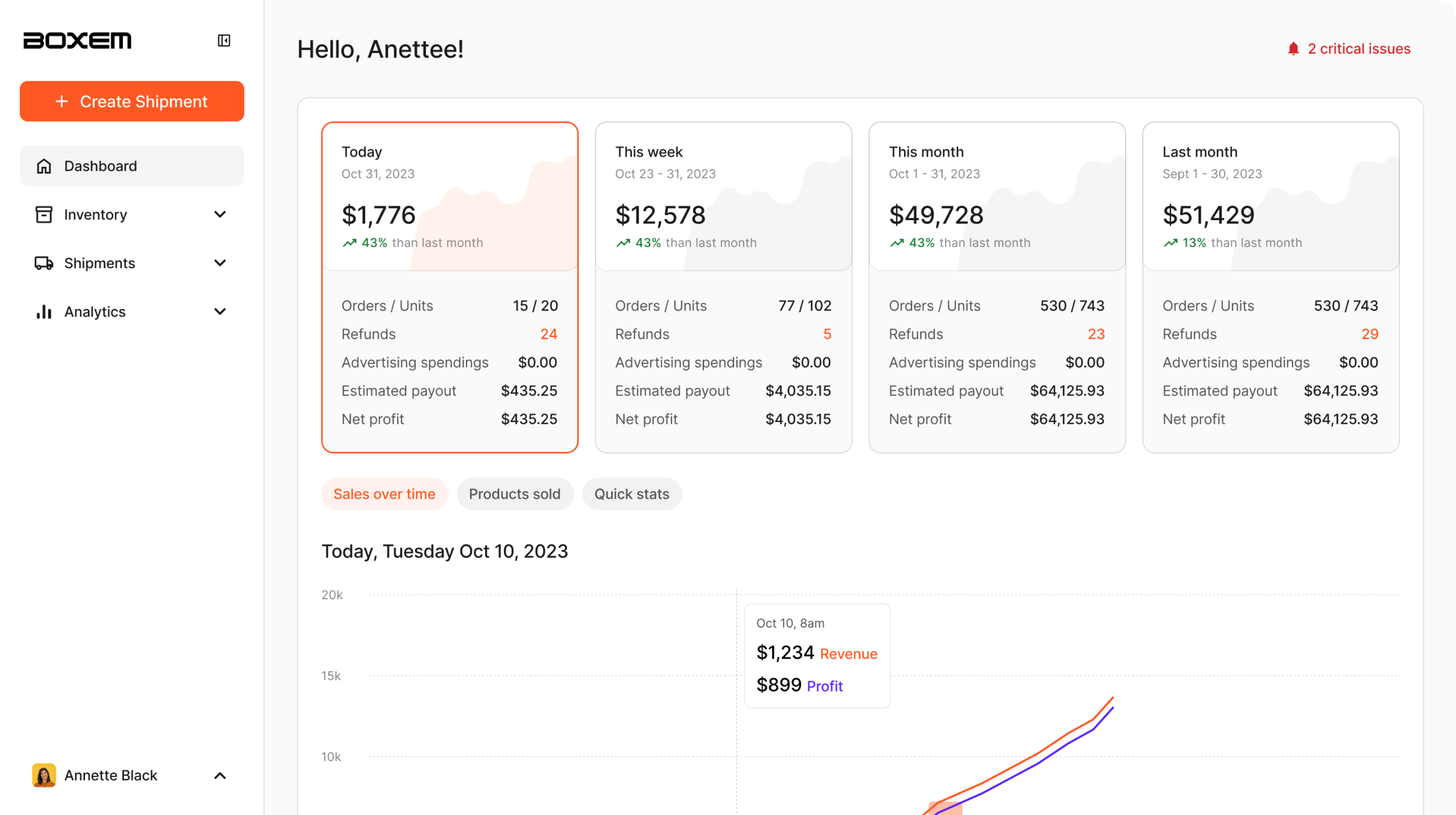Select the Last month summary card

pyautogui.click(x=1270, y=287)
